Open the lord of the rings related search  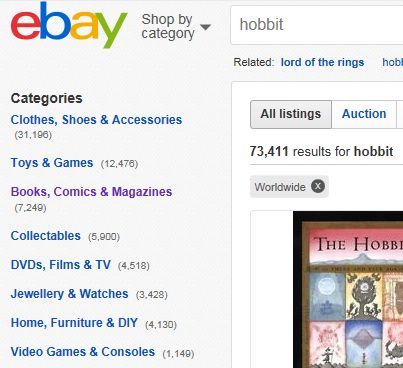click(x=322, y=62)
